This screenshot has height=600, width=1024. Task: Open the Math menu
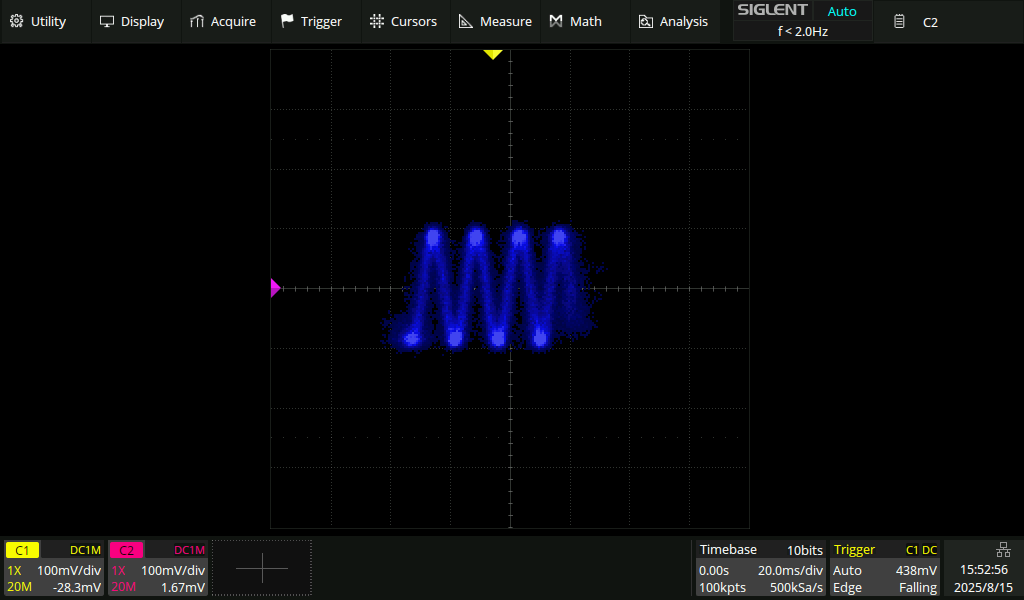pyautogui.click(x=576, y=21)
